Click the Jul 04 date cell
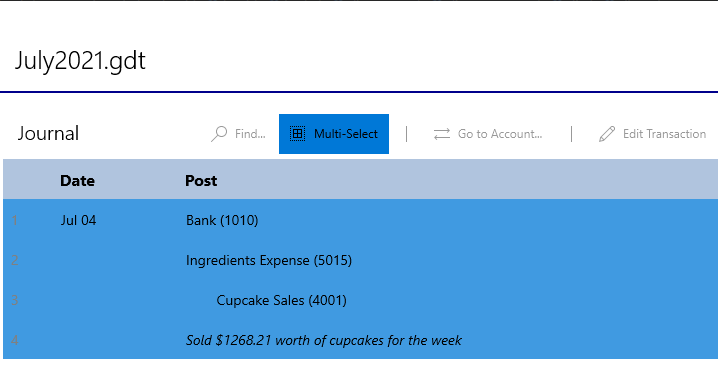This screenshot has width=718, height=366. 78,220
